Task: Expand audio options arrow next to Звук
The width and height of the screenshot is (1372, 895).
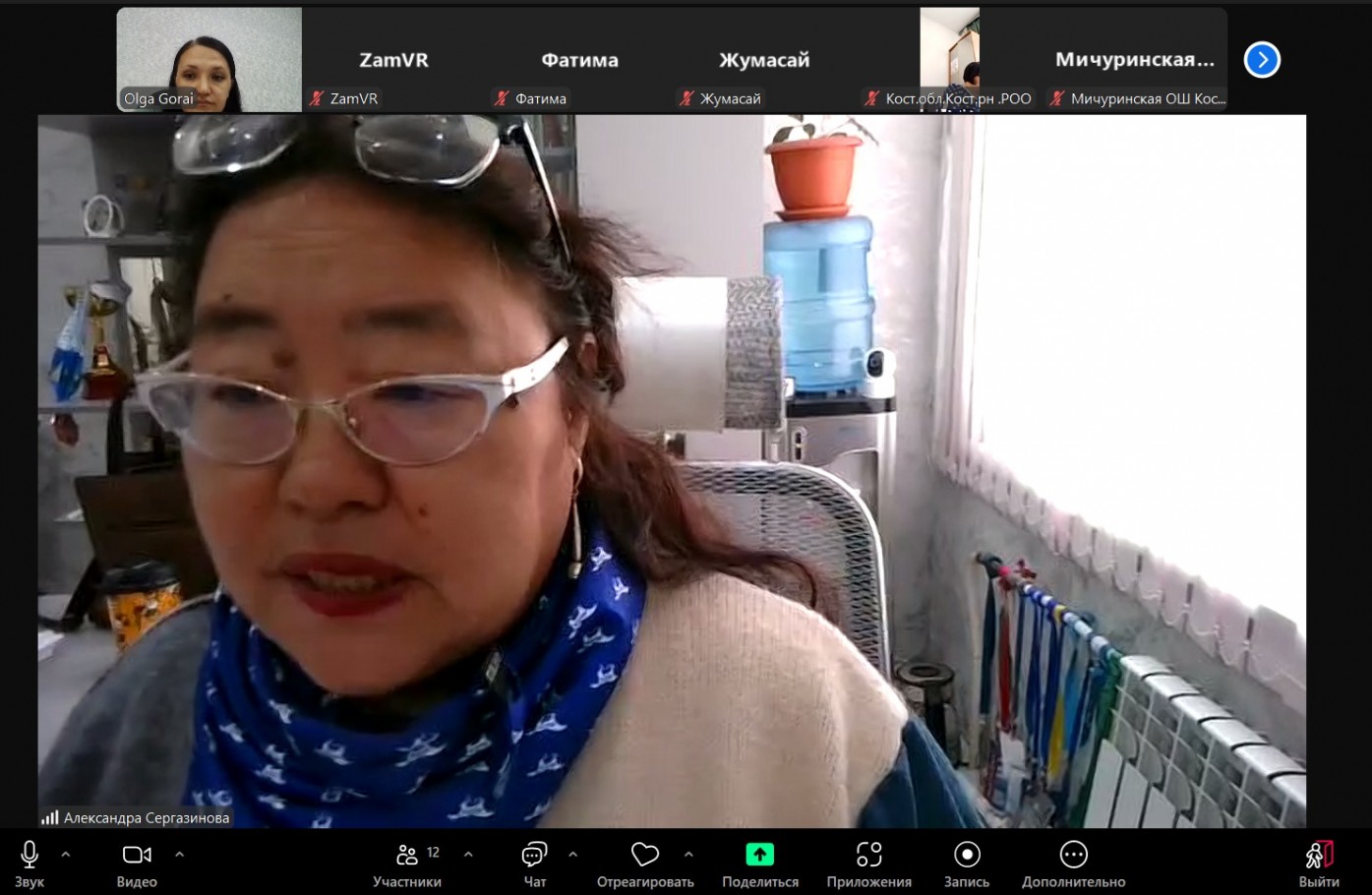Action: click(66, 855)
